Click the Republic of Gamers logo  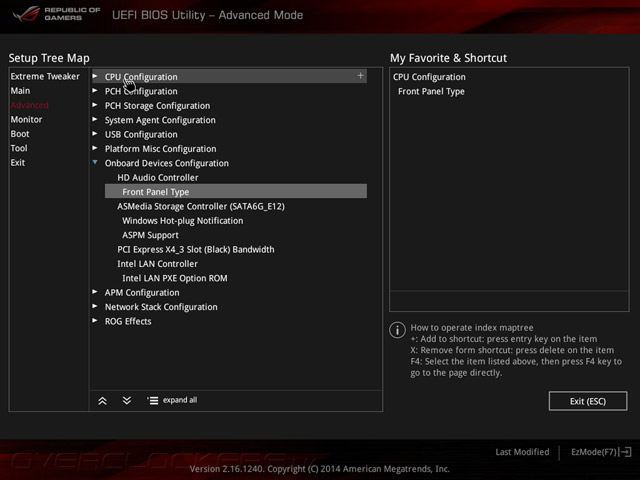(x=56, y=14)
